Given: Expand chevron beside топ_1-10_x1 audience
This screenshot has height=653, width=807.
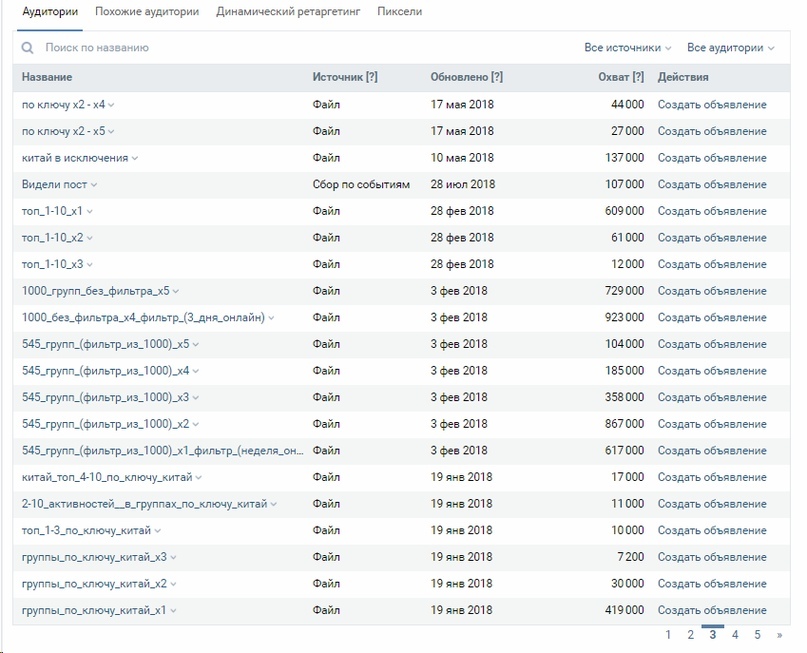Looking at the screenshot, I should [x=90, y=211].
